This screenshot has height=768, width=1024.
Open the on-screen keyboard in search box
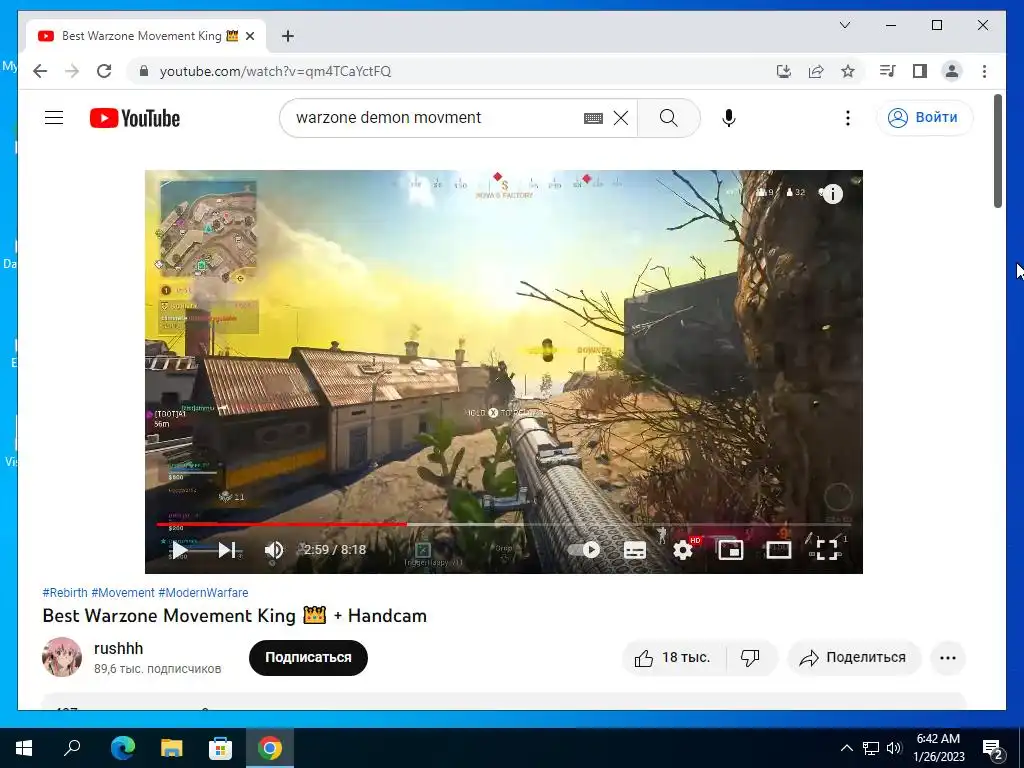[x=593, y=118]
